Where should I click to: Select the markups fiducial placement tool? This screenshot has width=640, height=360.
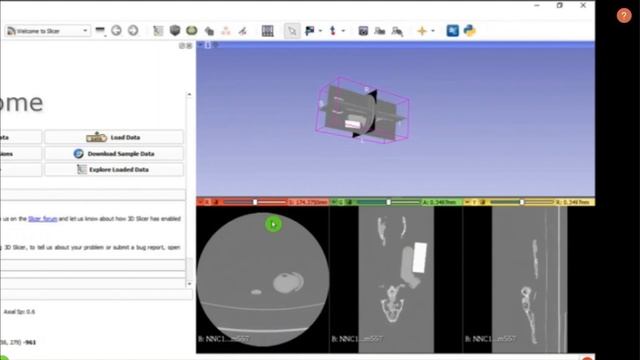310,31
